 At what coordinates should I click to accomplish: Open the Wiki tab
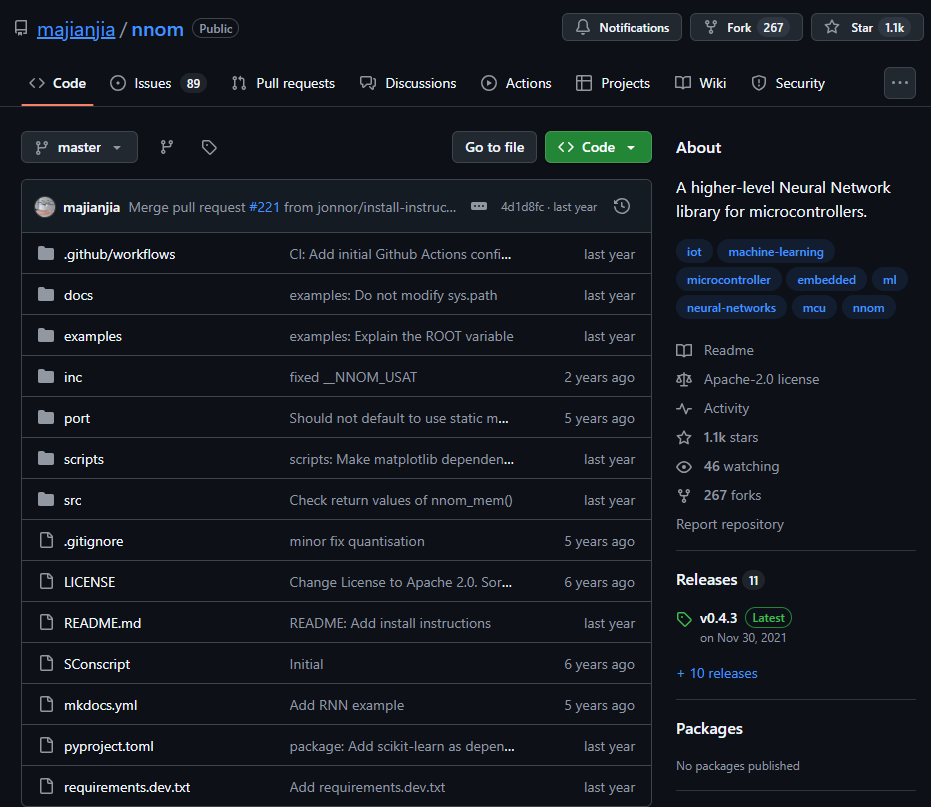(x=701, y=83)
